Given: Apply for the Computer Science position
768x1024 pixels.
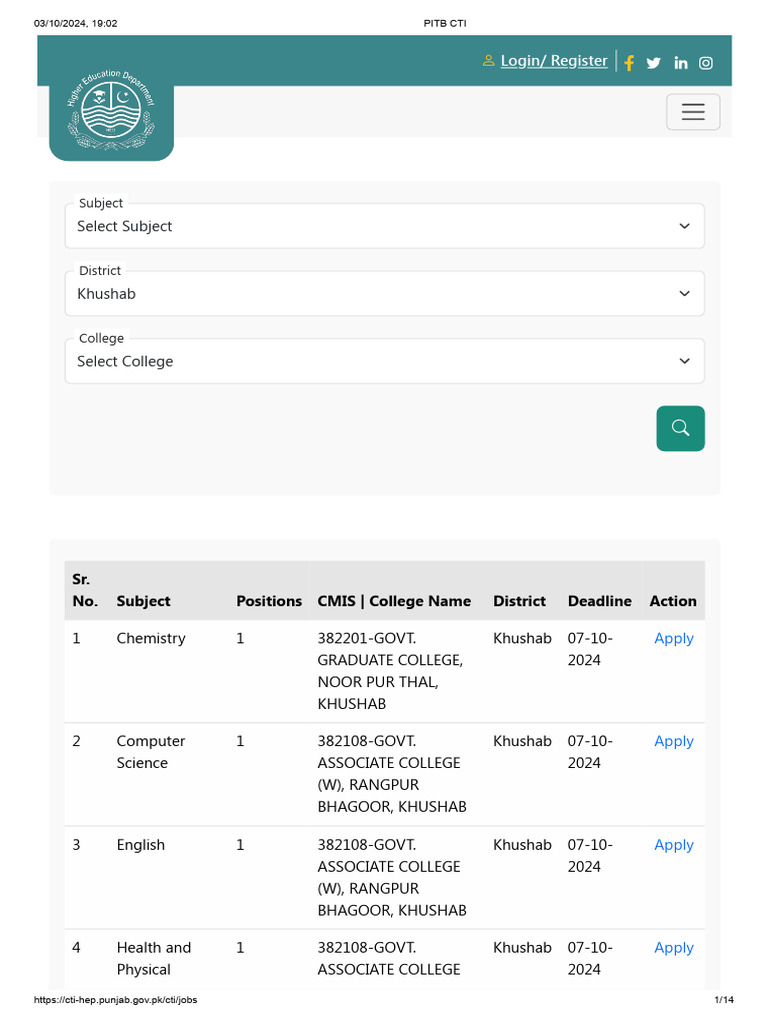Looking at the screenshot, I should [673, 741].
